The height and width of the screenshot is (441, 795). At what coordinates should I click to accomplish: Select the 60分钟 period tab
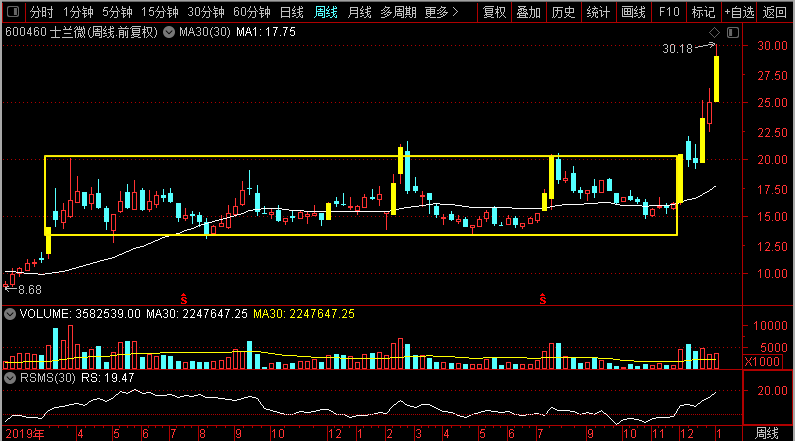(x=252, y=12)
